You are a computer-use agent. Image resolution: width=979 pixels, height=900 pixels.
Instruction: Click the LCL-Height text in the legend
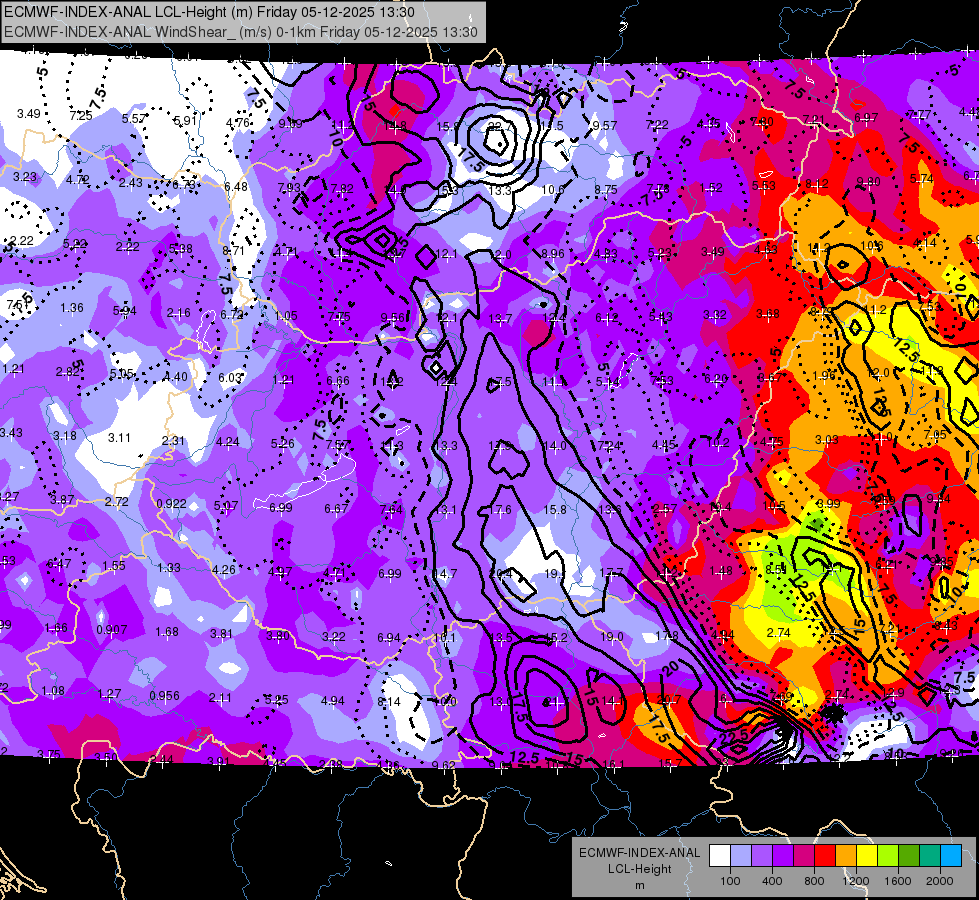click(639, 869)
